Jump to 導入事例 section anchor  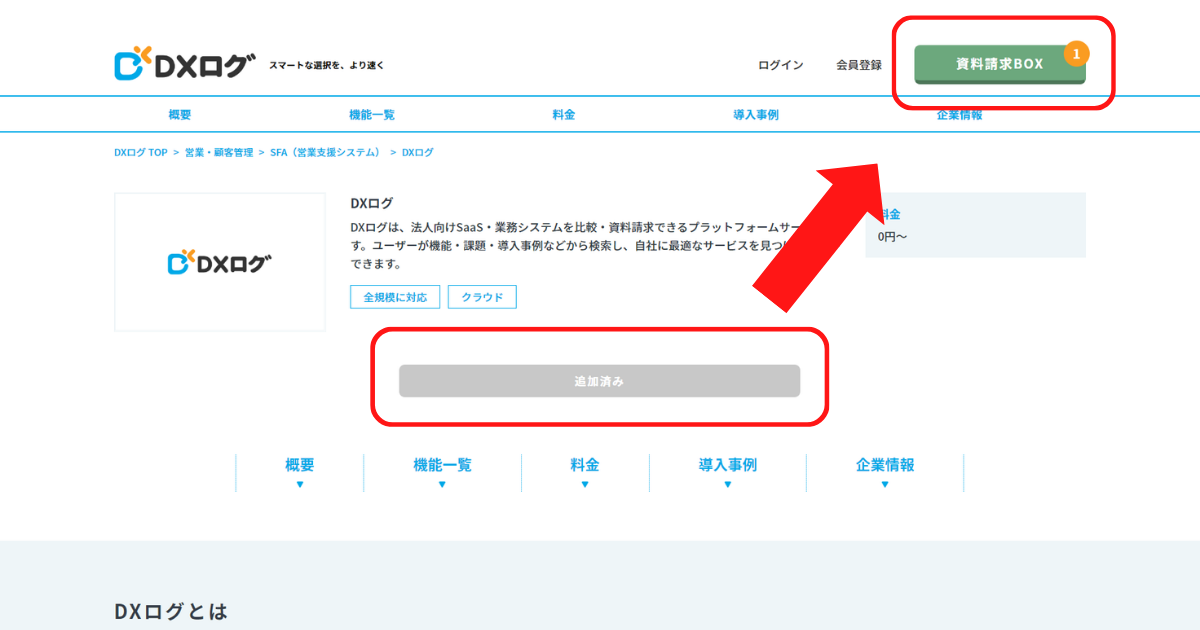point(728,465)
